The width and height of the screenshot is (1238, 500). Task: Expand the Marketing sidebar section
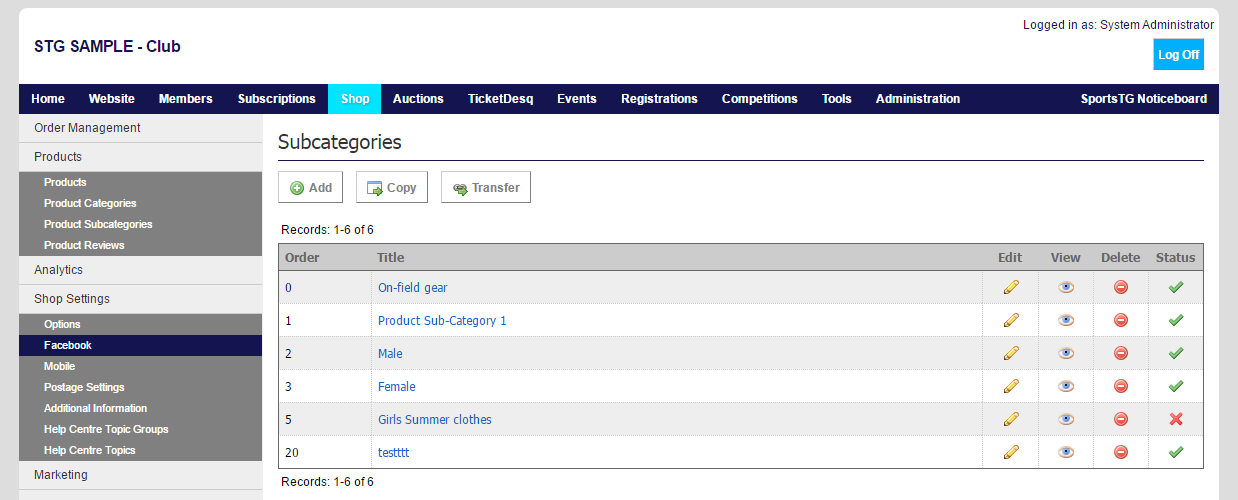pyautogui.click(x=140, y=475)
